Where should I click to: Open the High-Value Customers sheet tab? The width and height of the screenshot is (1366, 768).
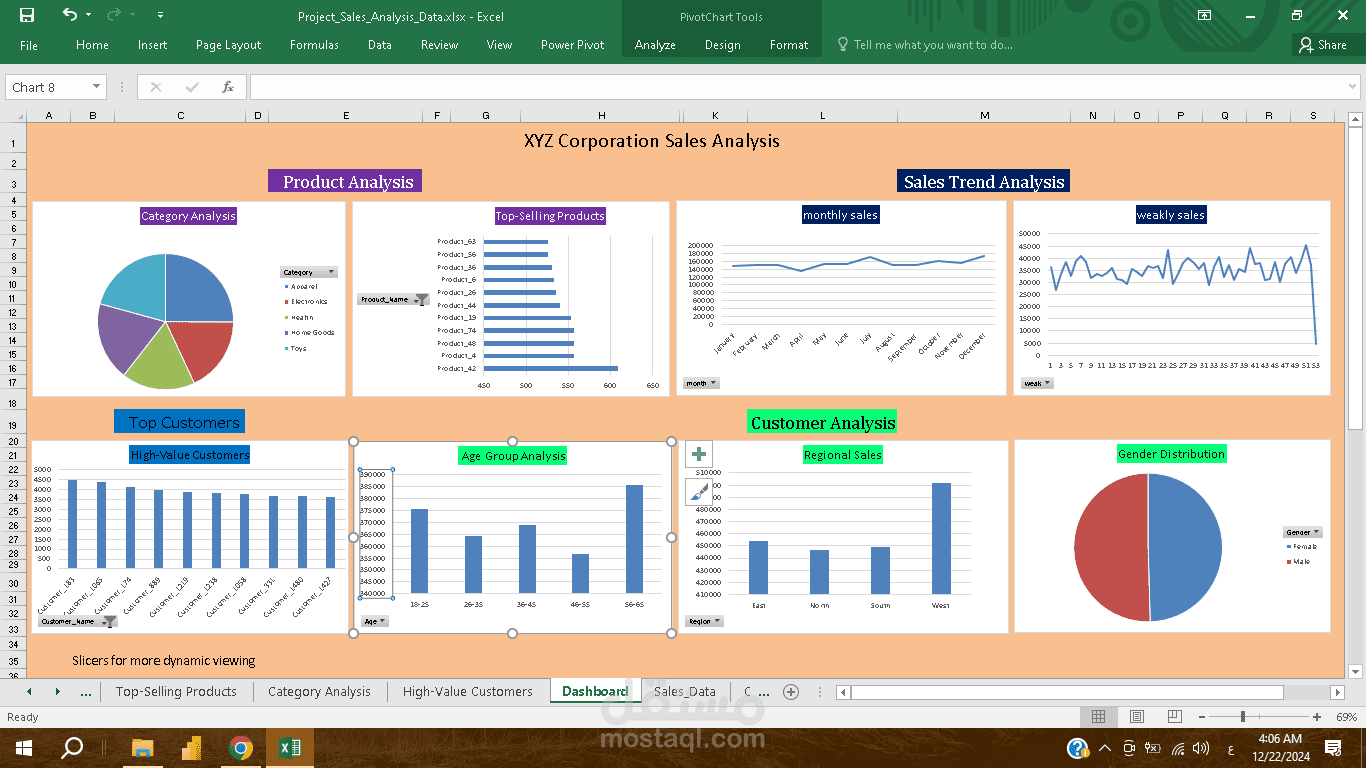468,691
